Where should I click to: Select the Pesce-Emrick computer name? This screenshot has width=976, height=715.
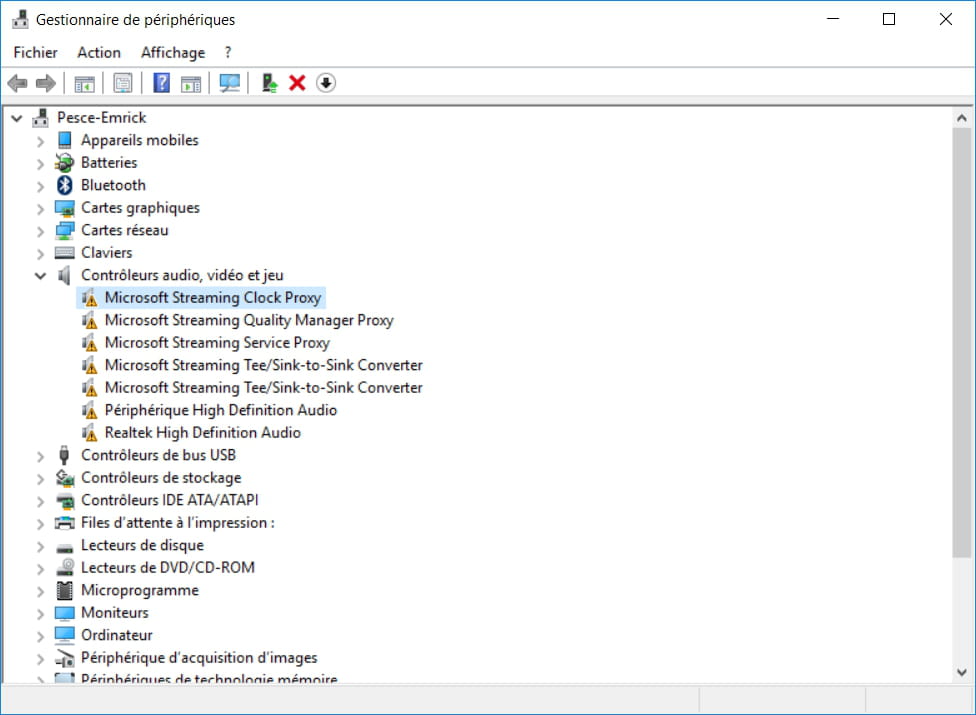101,118
